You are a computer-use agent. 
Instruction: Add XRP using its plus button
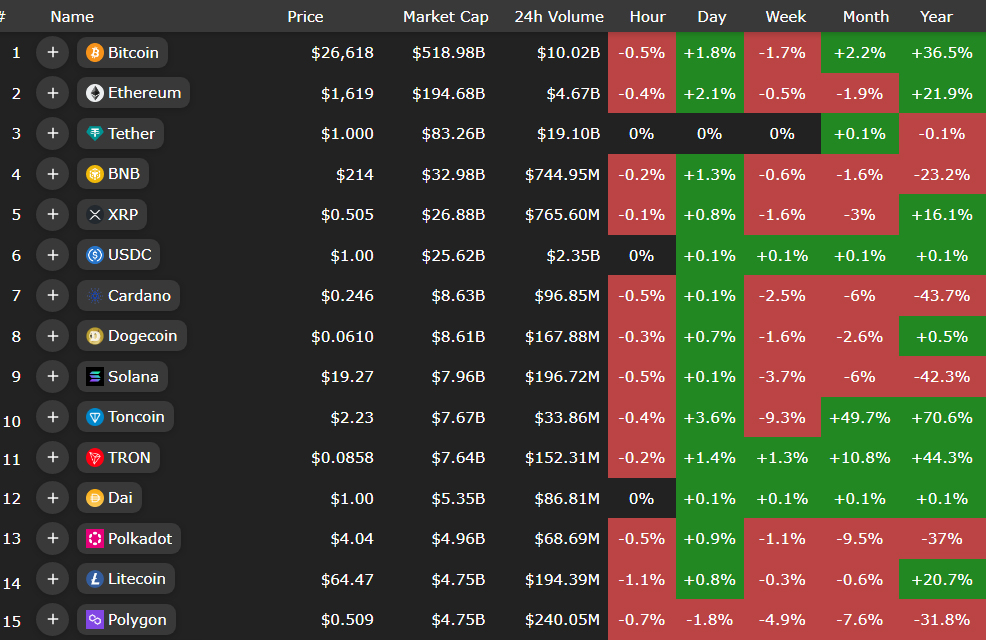click(x=52, y=215)
